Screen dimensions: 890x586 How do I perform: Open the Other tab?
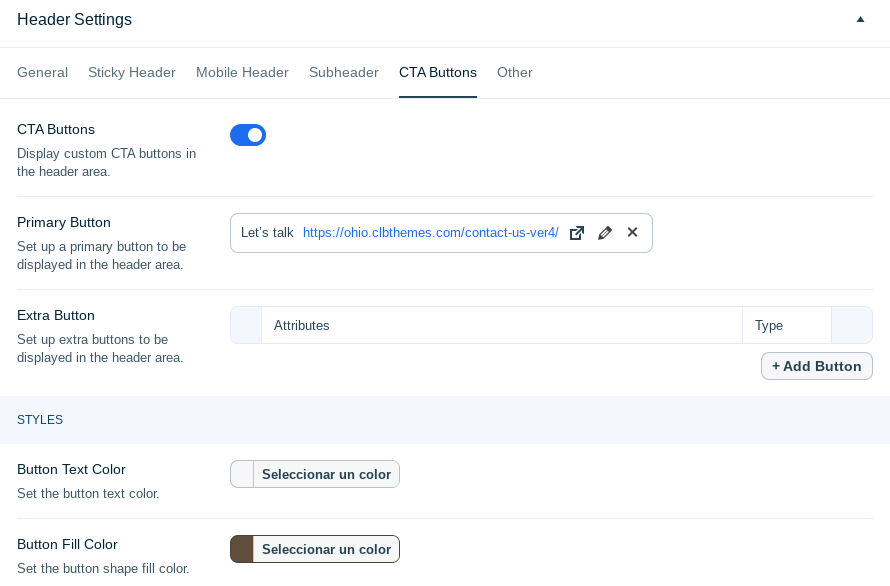coord(515,73)
